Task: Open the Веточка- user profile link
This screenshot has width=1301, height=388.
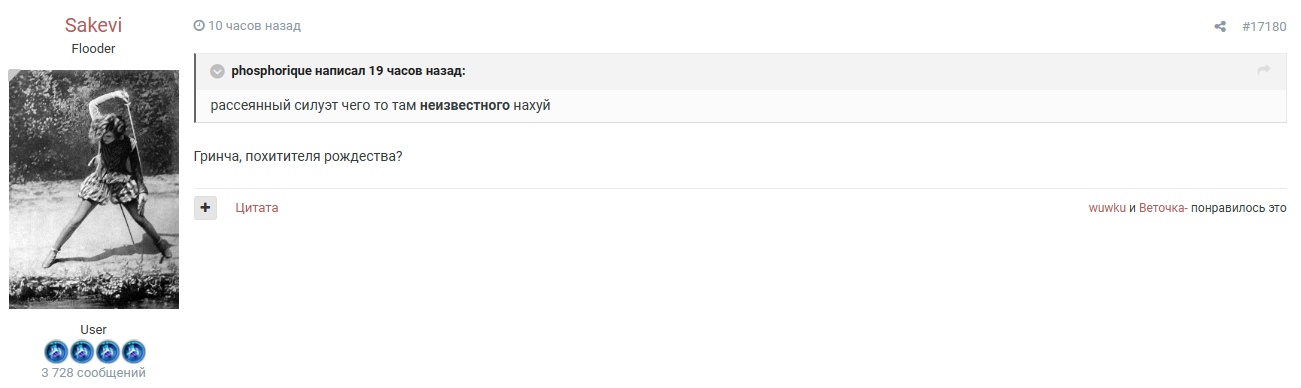Action: coord(1163,208)
